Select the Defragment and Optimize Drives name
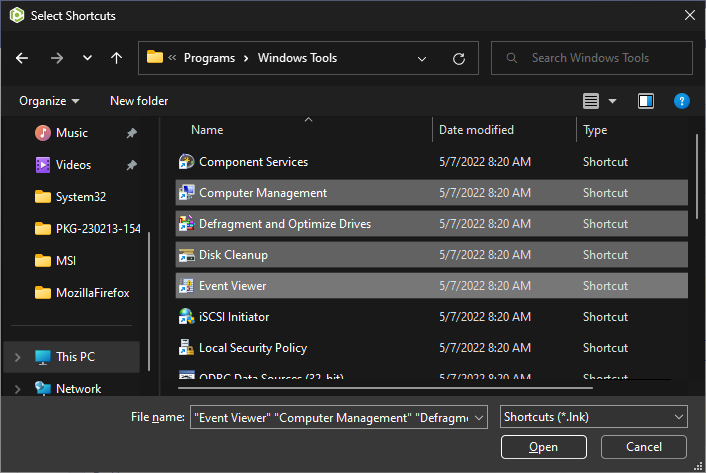 point(285,224)
